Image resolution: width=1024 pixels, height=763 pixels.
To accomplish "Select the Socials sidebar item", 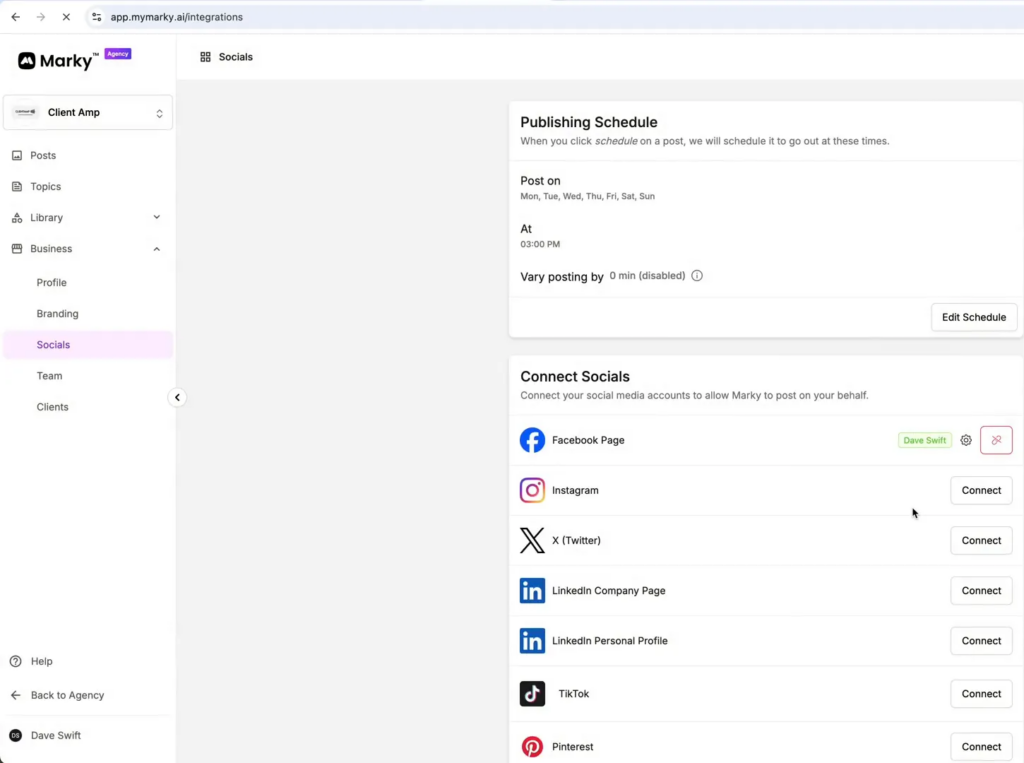I will [x=88, y=345].
